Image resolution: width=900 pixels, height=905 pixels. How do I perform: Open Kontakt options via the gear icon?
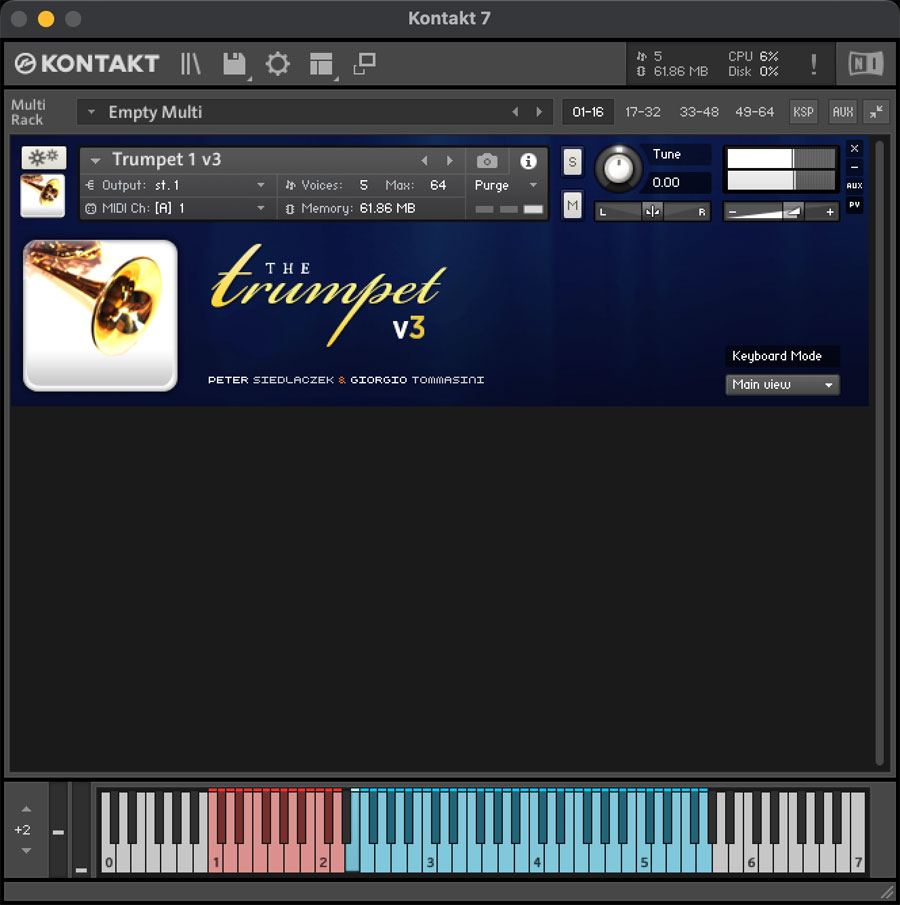click(x=277, y=64)
